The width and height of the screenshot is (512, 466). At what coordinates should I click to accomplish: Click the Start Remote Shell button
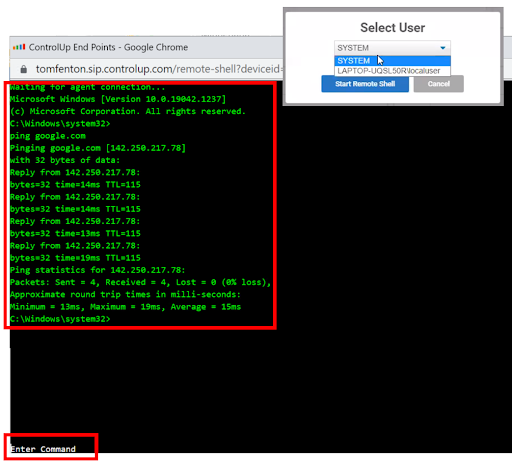[365, 84]
